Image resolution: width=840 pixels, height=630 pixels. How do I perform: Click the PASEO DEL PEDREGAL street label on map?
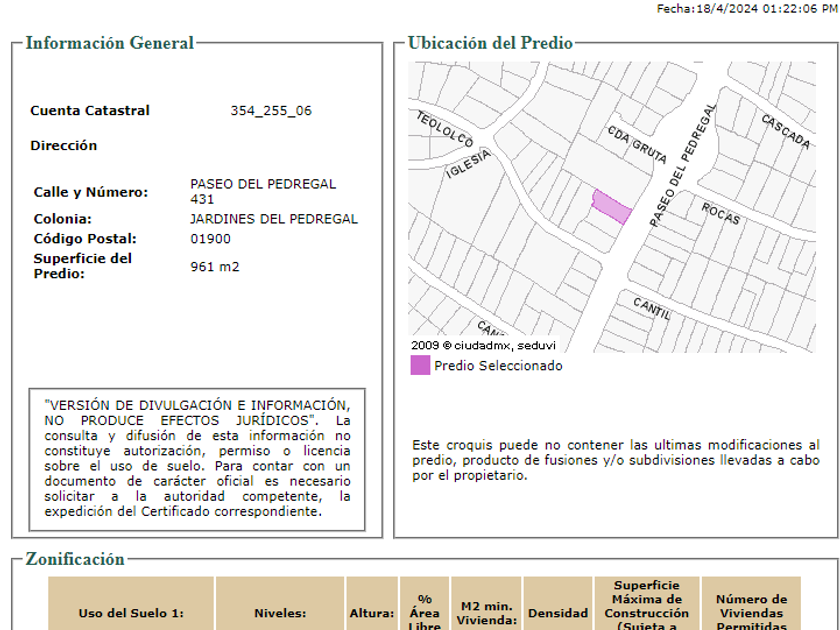[683, 165]
